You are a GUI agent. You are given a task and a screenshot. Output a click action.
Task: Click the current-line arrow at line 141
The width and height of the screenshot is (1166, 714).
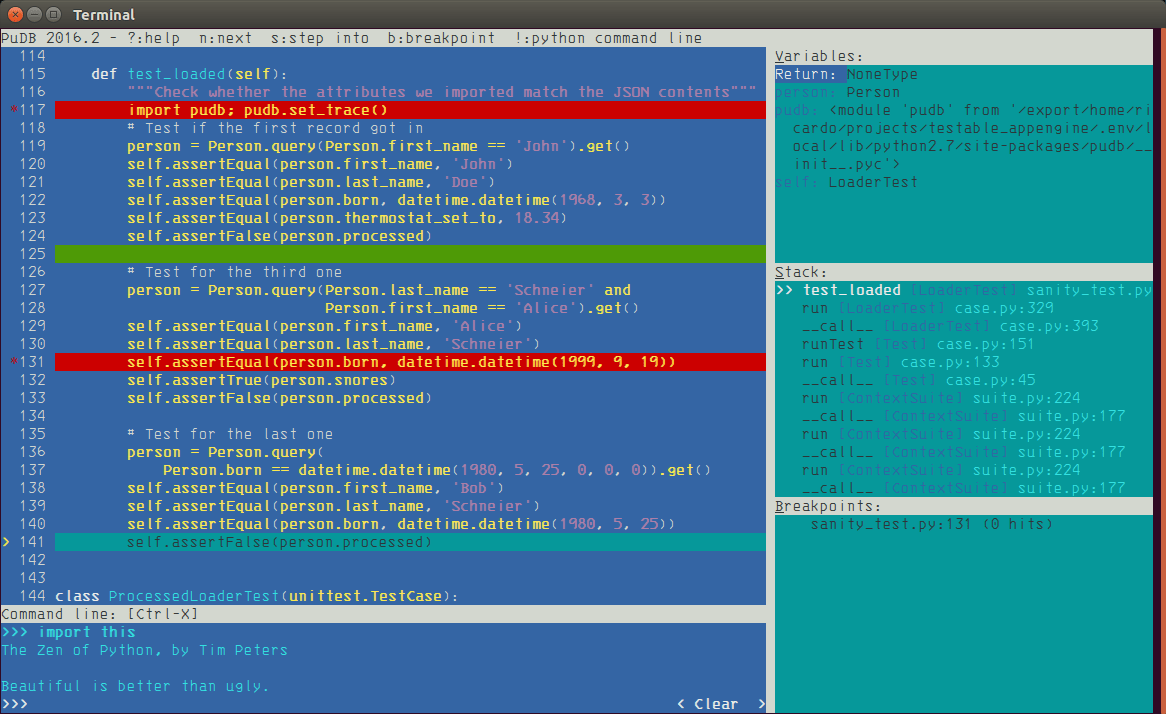click(7, 542)
